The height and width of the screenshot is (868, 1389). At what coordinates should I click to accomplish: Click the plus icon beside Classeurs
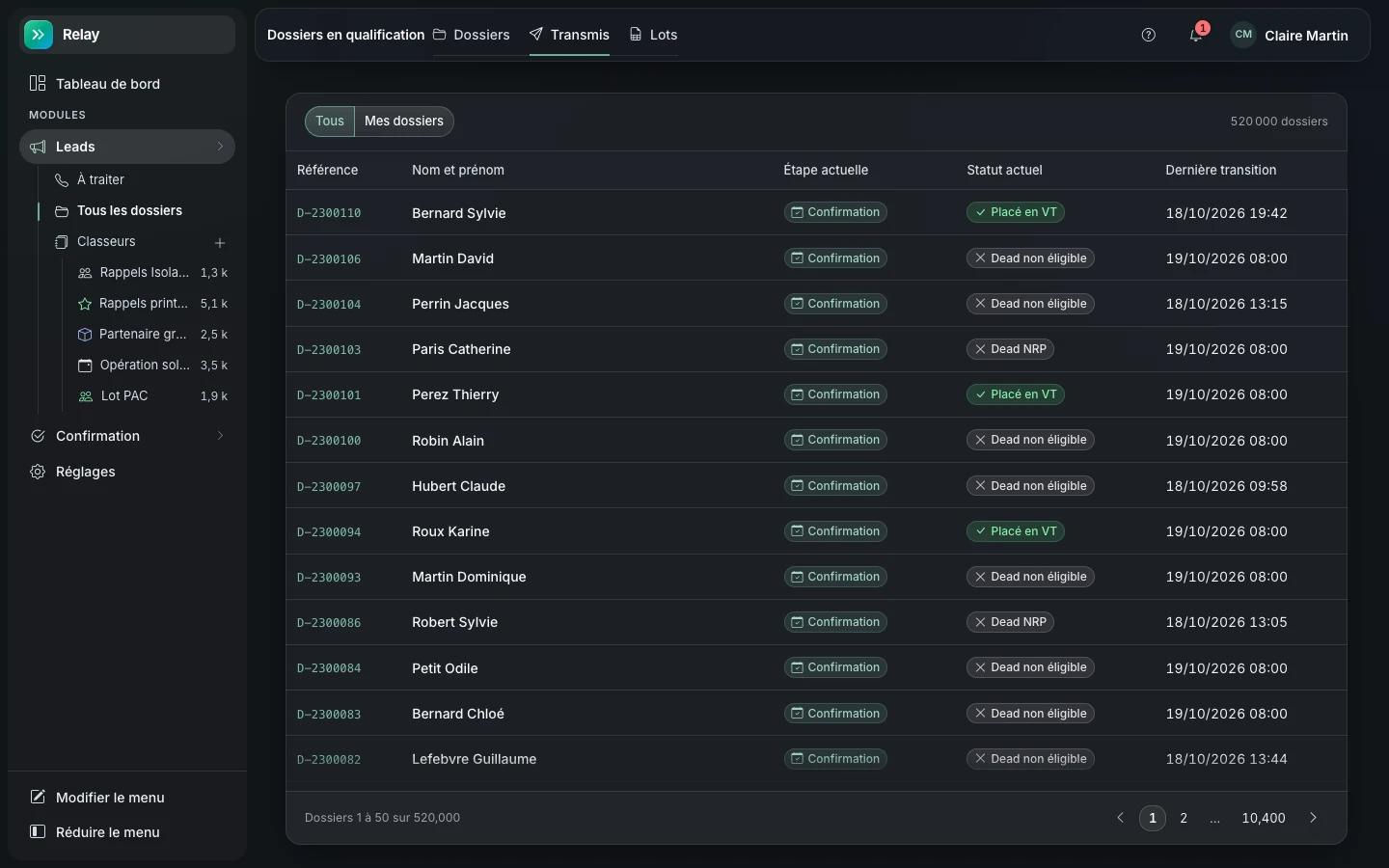220,243
